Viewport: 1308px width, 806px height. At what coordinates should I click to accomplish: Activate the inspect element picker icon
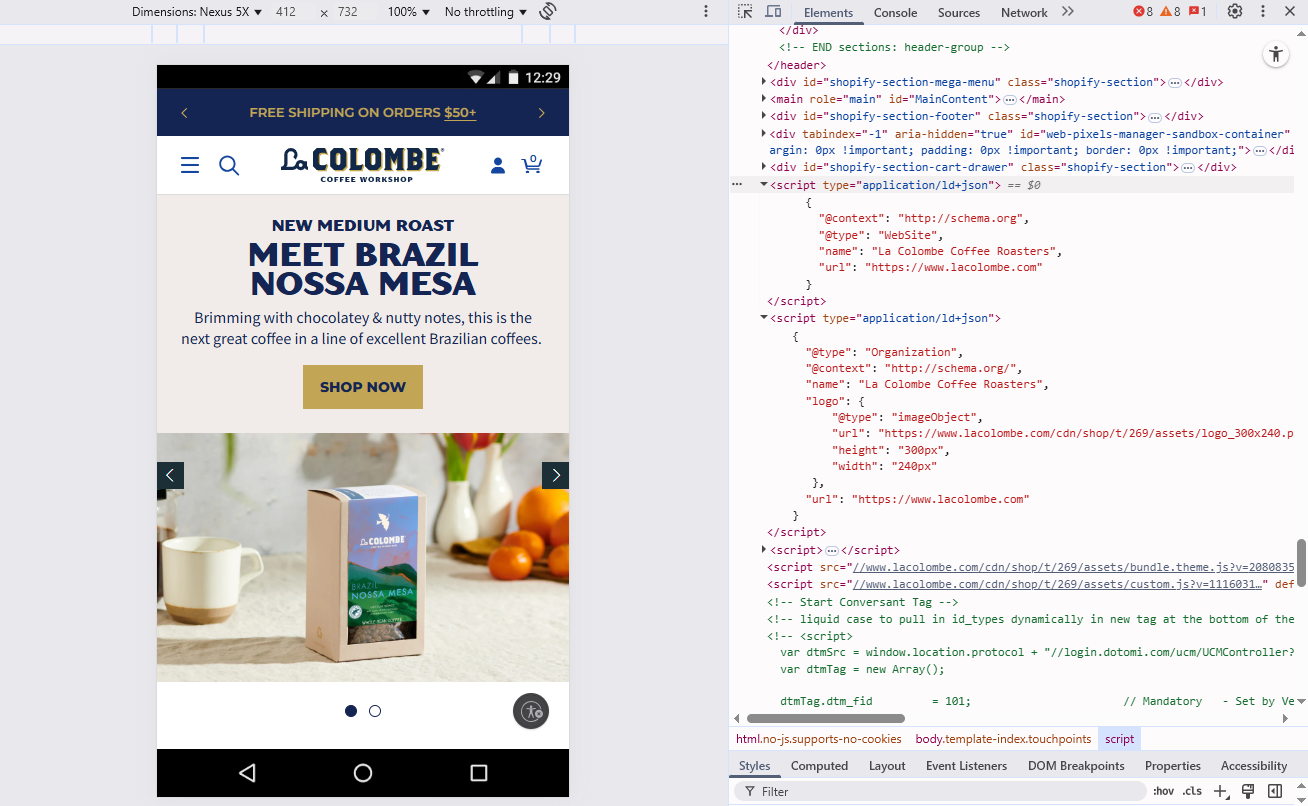(745, 12)
